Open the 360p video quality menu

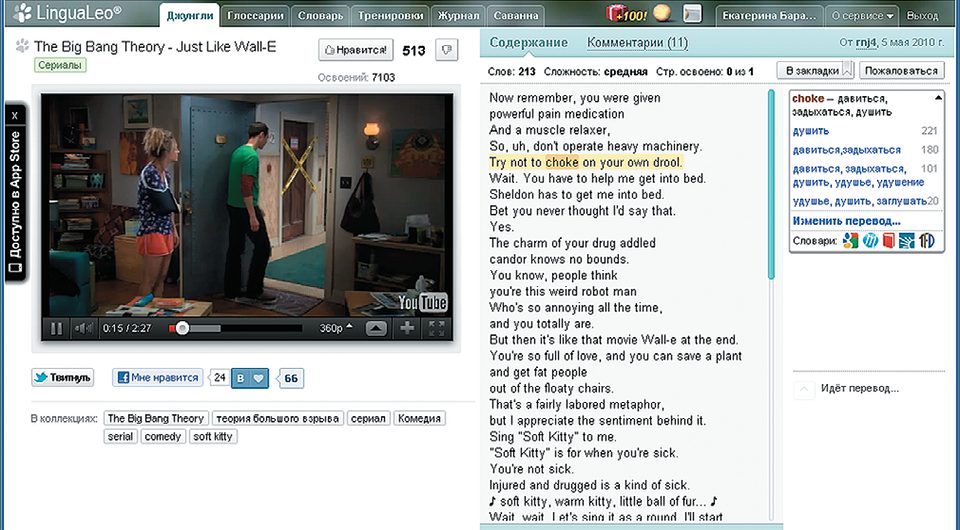coord(331,328)
